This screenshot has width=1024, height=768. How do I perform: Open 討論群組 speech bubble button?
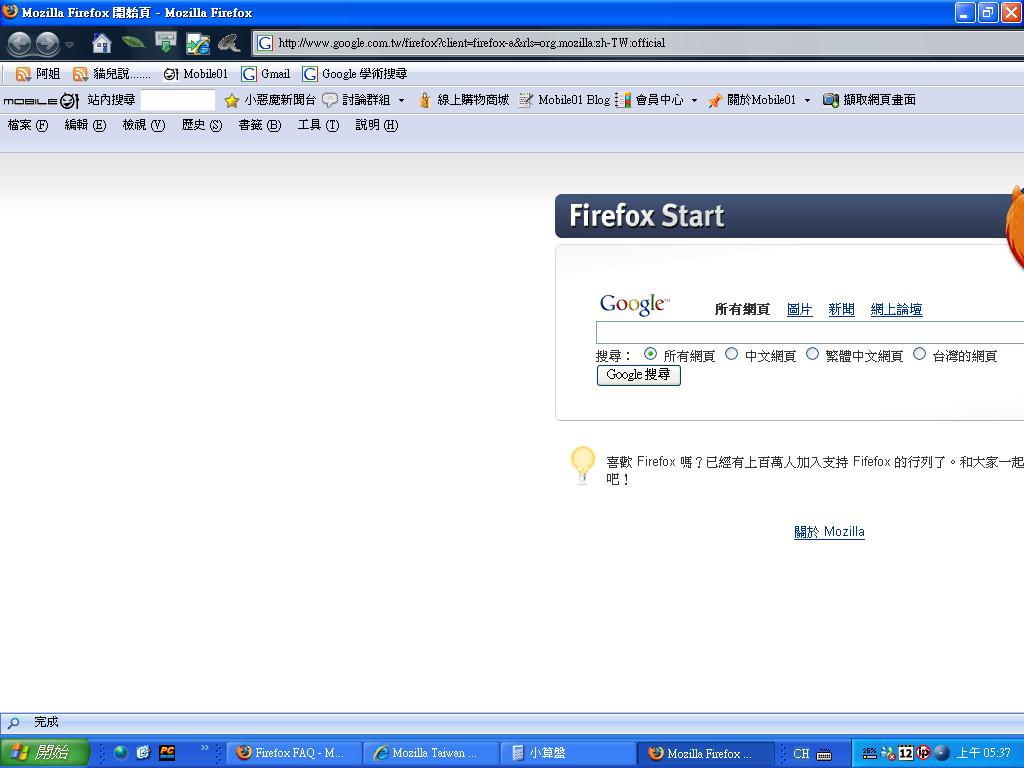[356, 100]
